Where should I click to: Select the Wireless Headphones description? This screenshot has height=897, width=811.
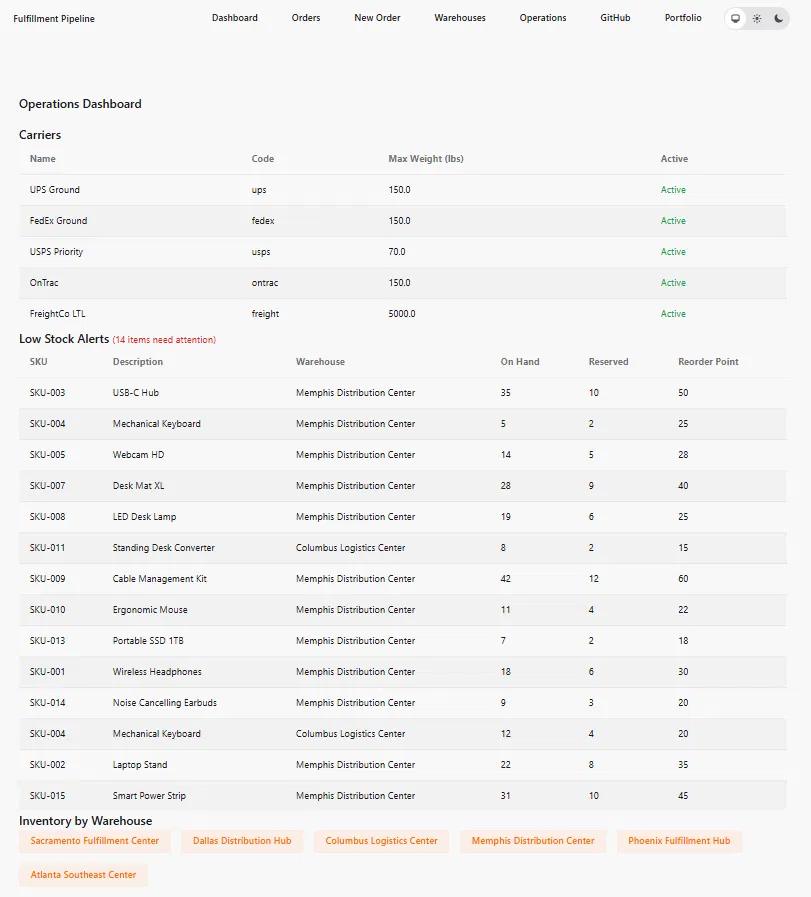tap(157, 672)
